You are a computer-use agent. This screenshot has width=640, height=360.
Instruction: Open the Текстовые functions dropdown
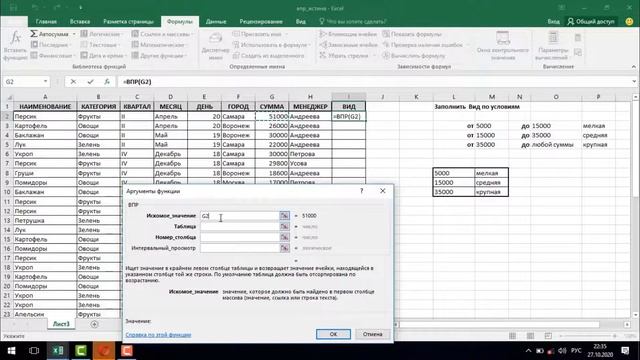[x=100, y=45]
